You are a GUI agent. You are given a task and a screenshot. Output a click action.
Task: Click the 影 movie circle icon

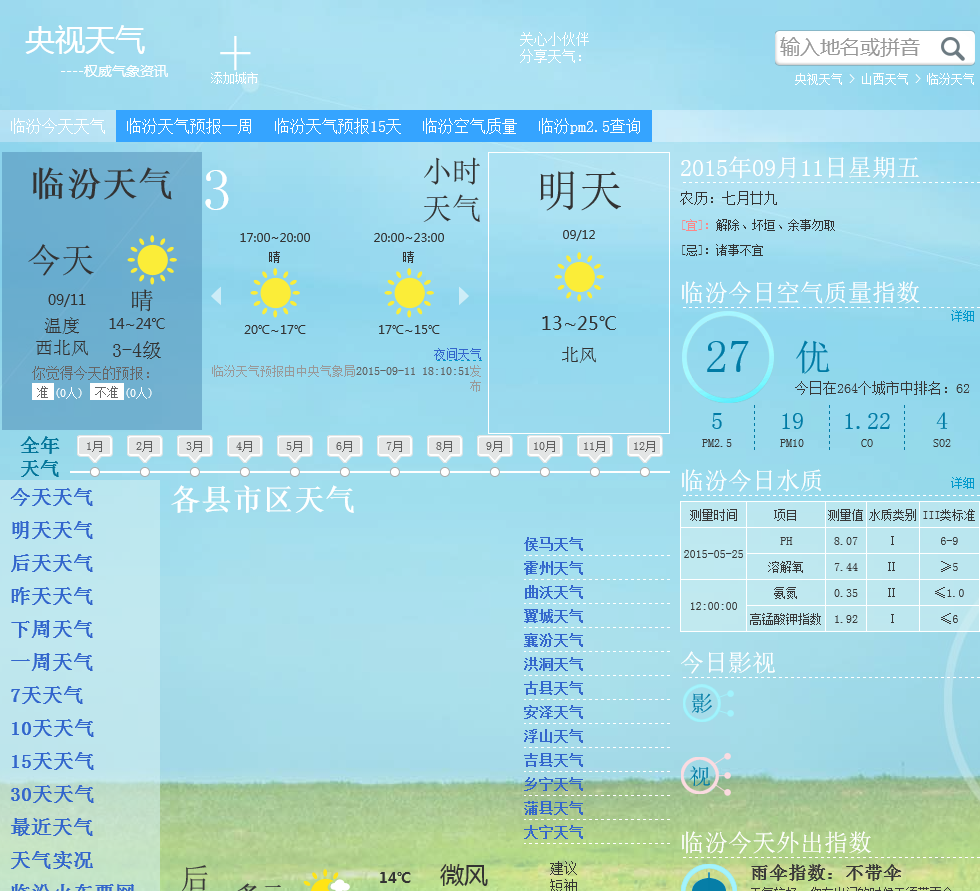701,703
